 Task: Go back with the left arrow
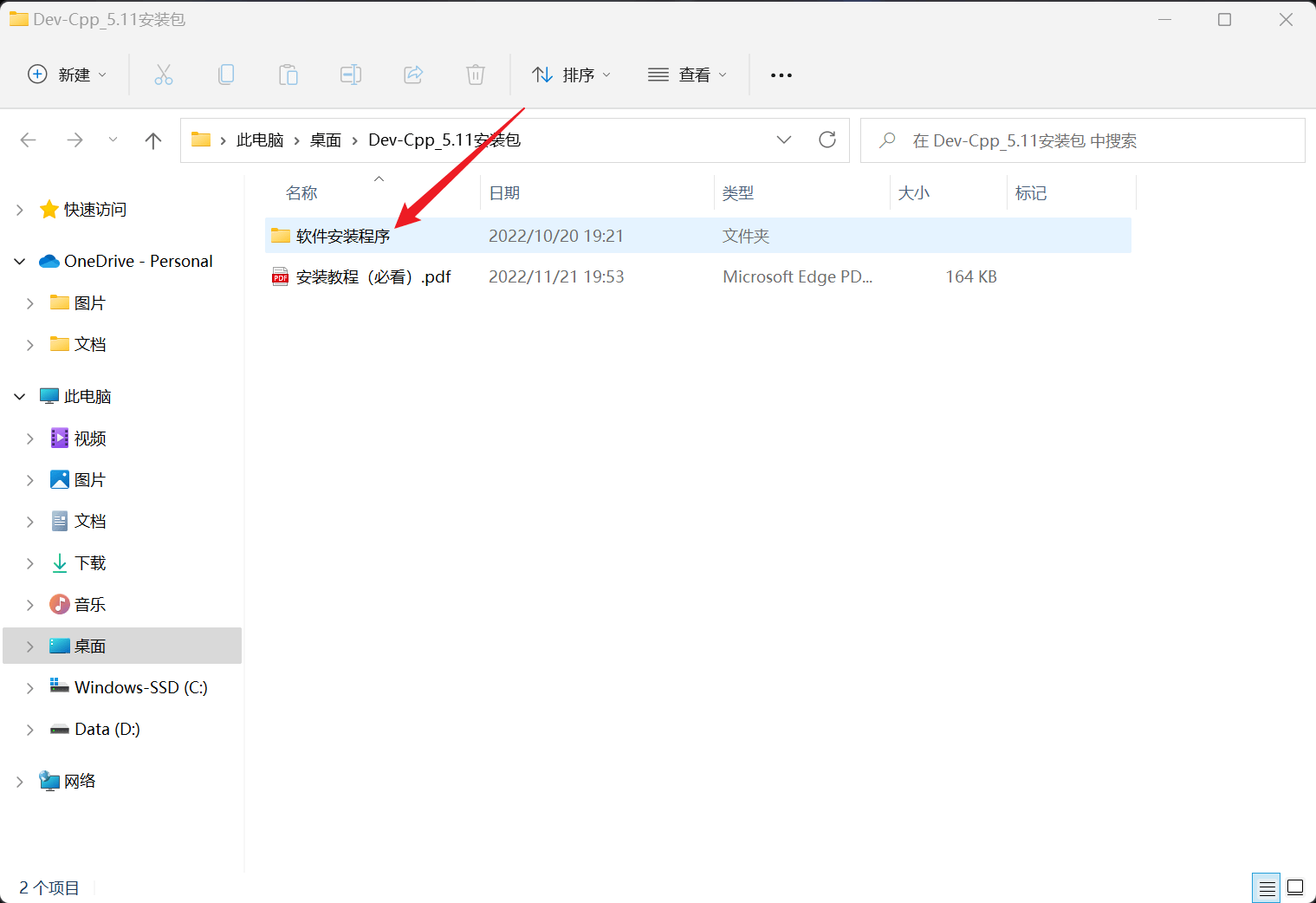[x=29, y=140]
